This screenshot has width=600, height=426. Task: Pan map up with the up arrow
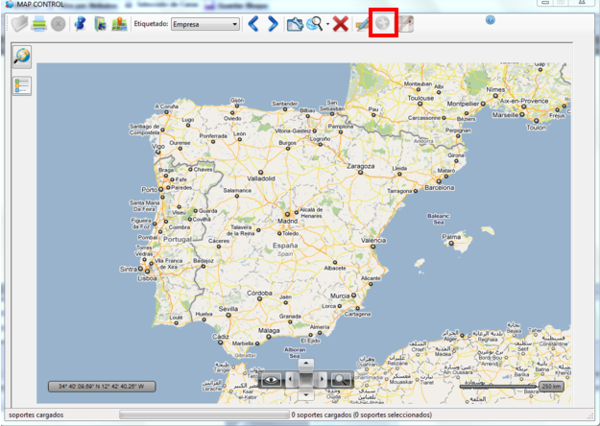(x=306, y=363)
